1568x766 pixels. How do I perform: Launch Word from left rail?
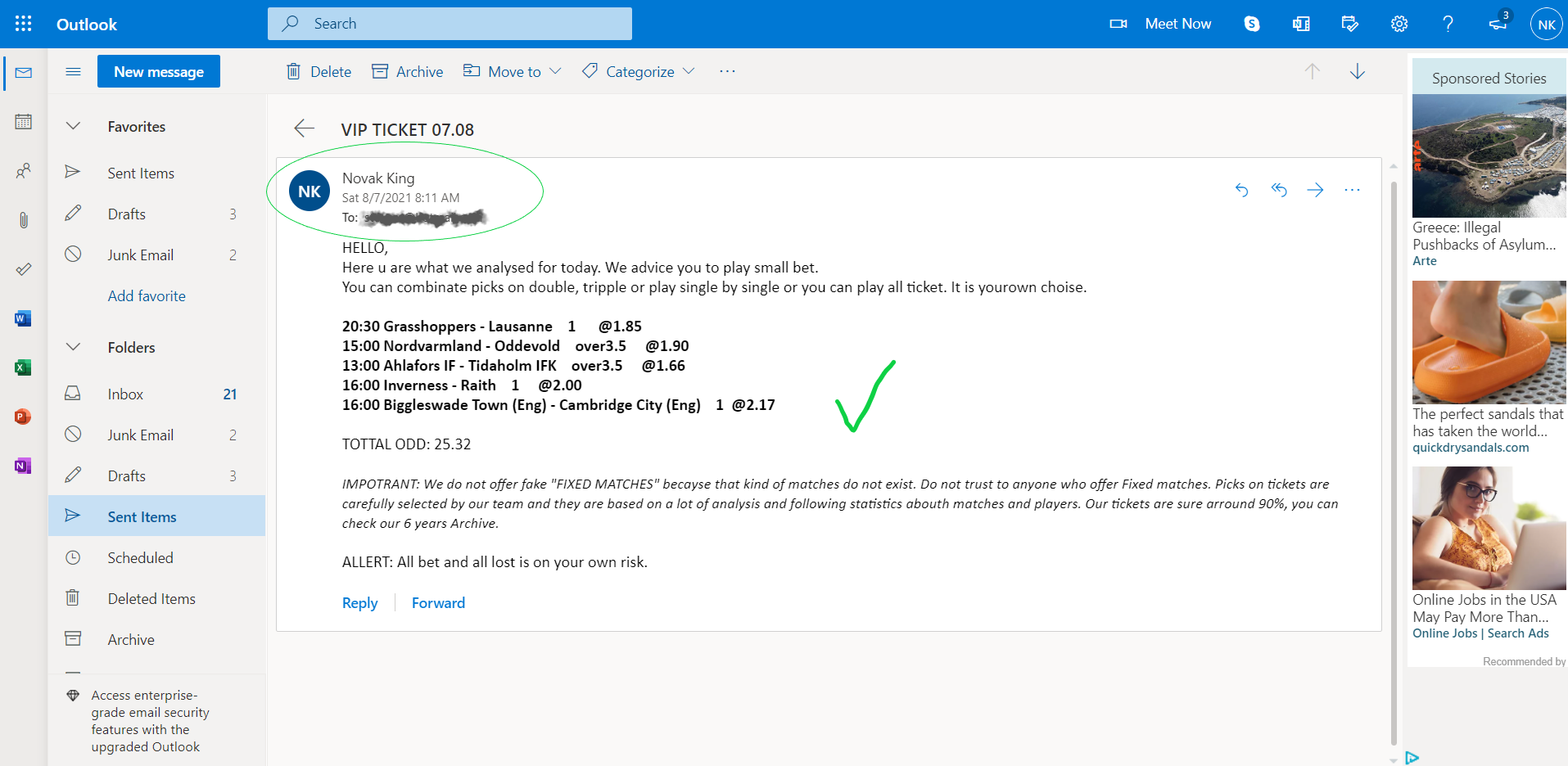coord(23,318)
